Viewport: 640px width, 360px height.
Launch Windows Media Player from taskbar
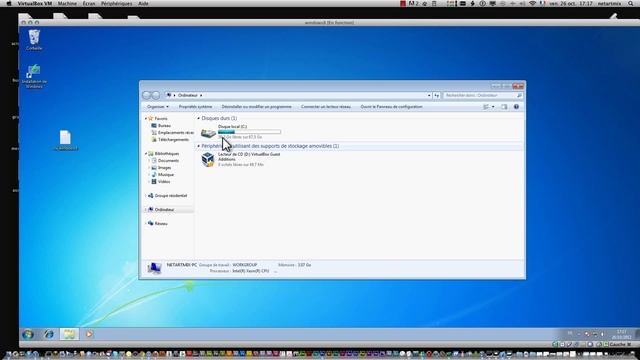tap(89, 334)
